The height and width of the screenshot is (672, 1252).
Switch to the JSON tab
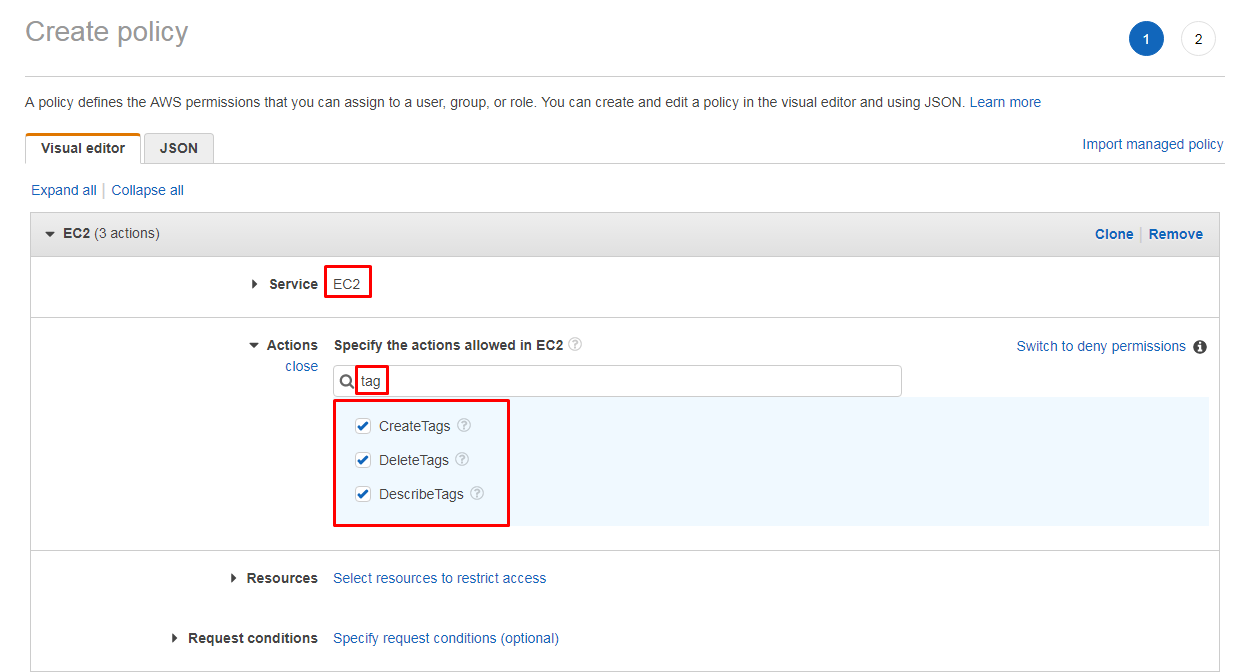179,148
